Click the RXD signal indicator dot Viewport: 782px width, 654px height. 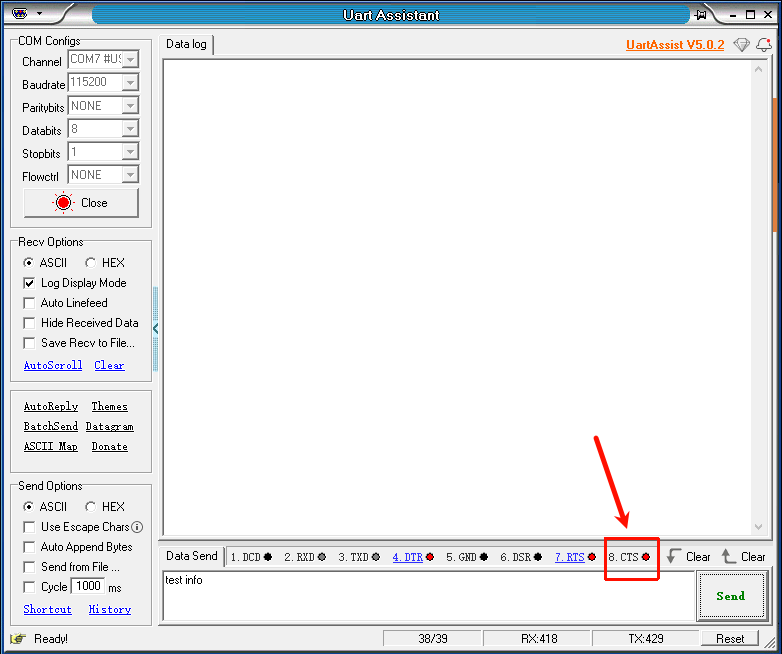pyautogui.click(x=322, y=557)
